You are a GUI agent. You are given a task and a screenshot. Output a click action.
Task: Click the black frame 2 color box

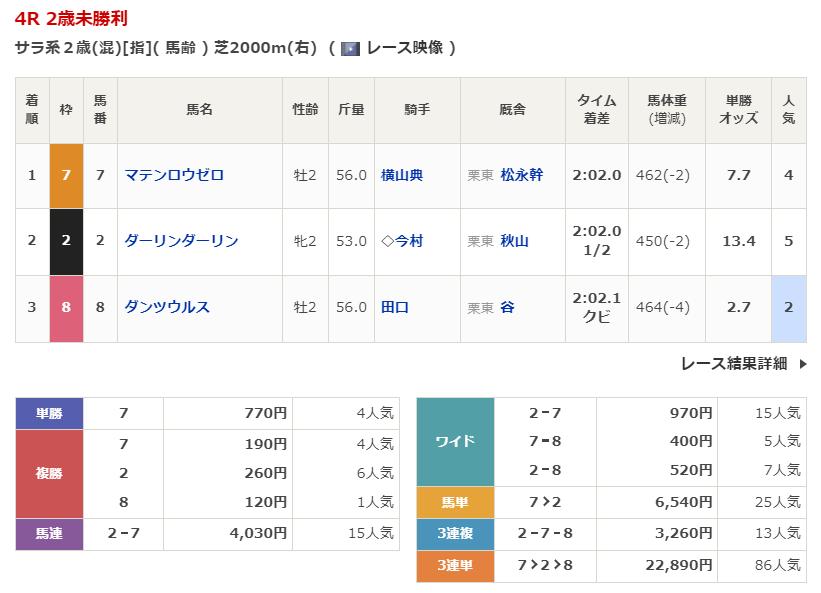pos(66,241)
